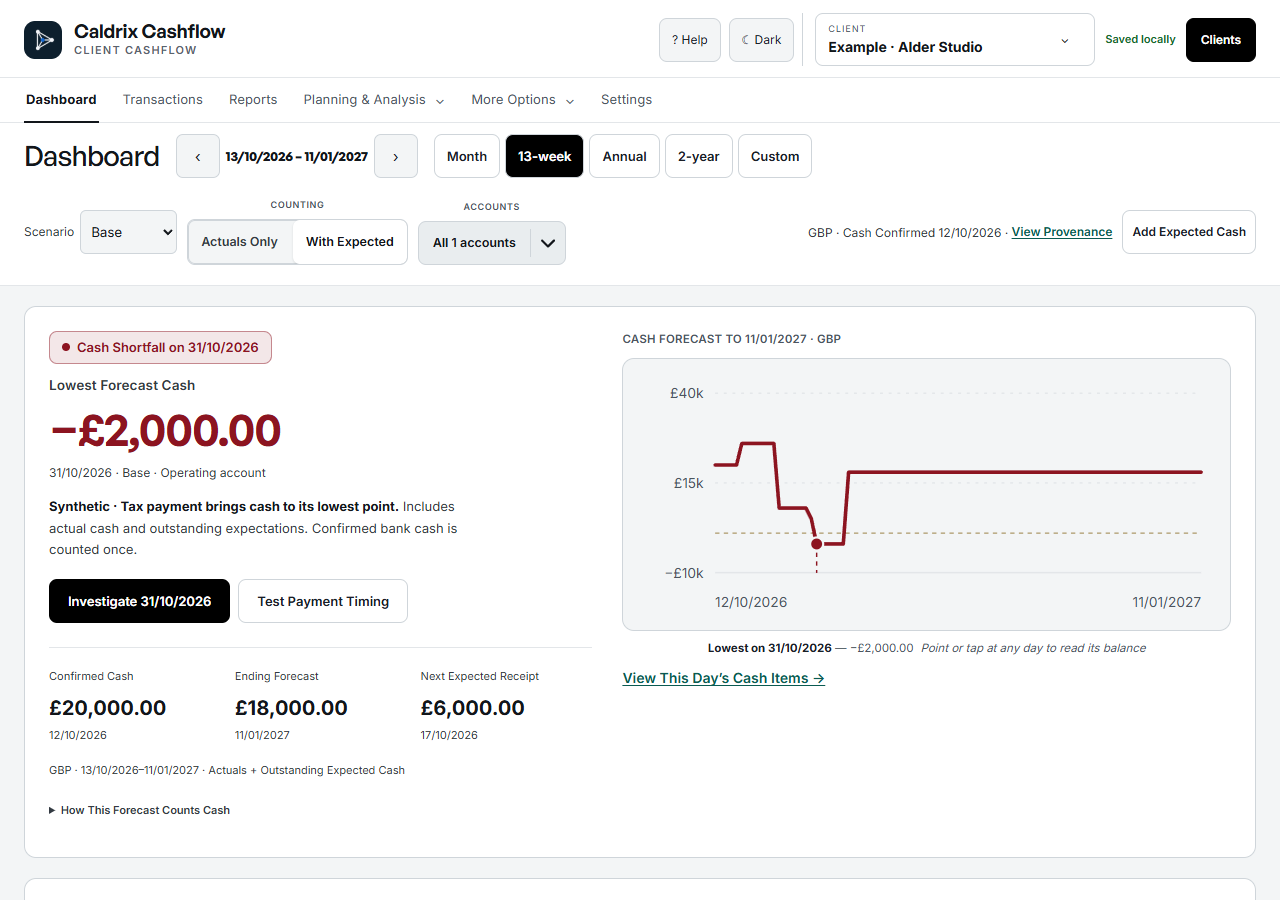Click the lowest-point marker on the chart

pyautogui.click(x=817, y=544)
